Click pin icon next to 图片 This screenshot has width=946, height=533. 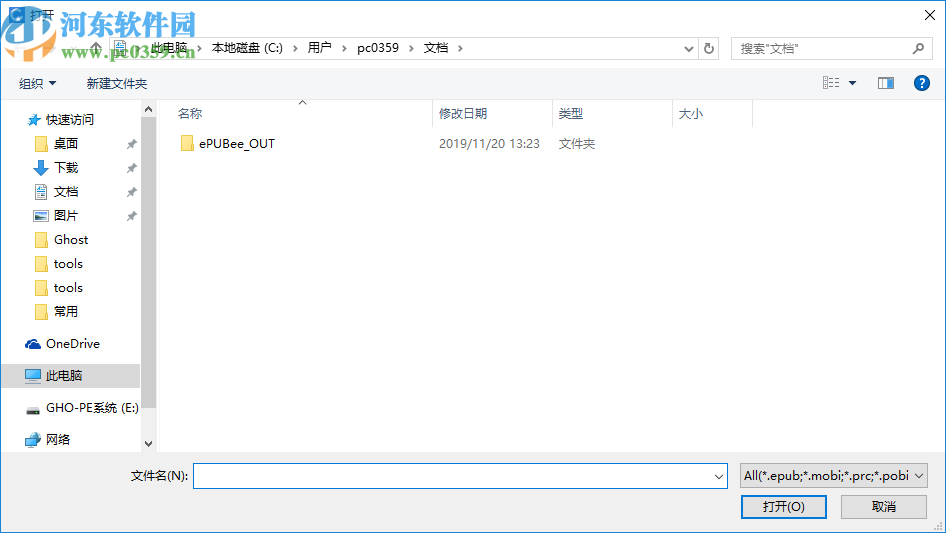click(131, 215)
